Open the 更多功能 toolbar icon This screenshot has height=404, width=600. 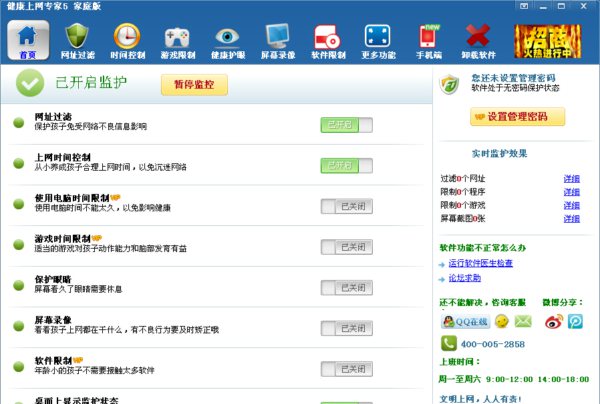tap(378, 40)
